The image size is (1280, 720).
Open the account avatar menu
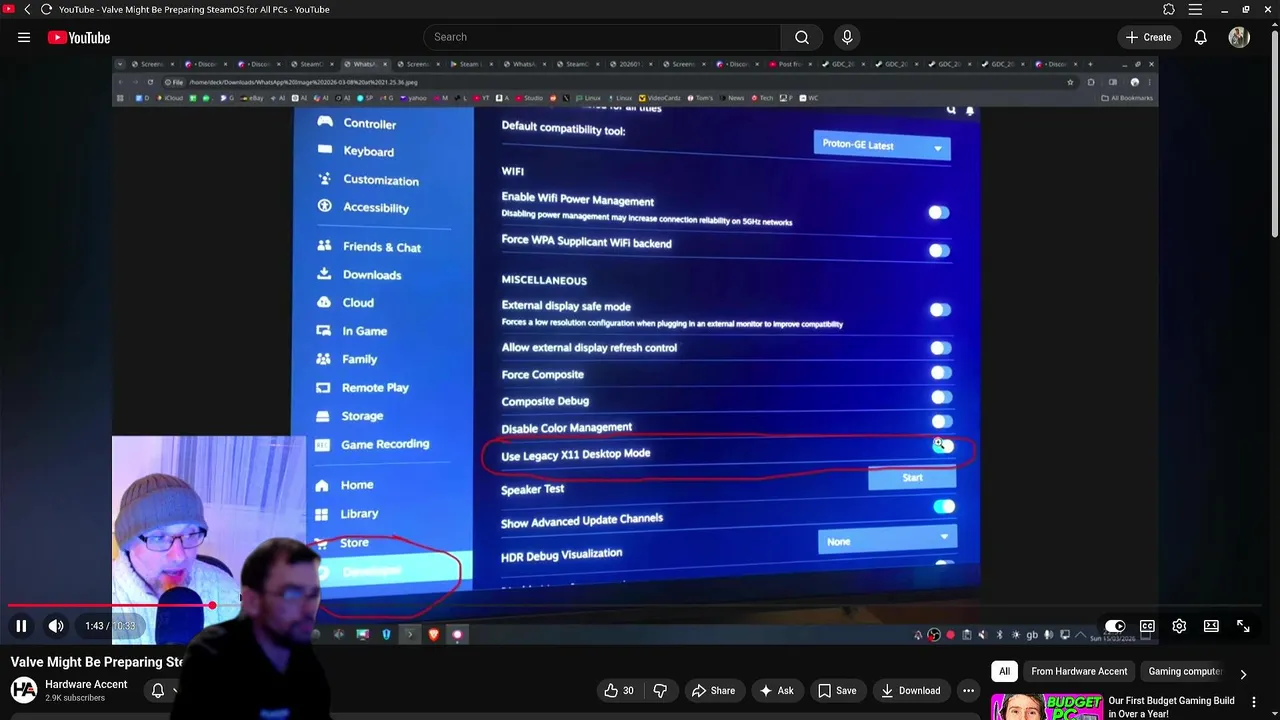tap(1239, 37)
